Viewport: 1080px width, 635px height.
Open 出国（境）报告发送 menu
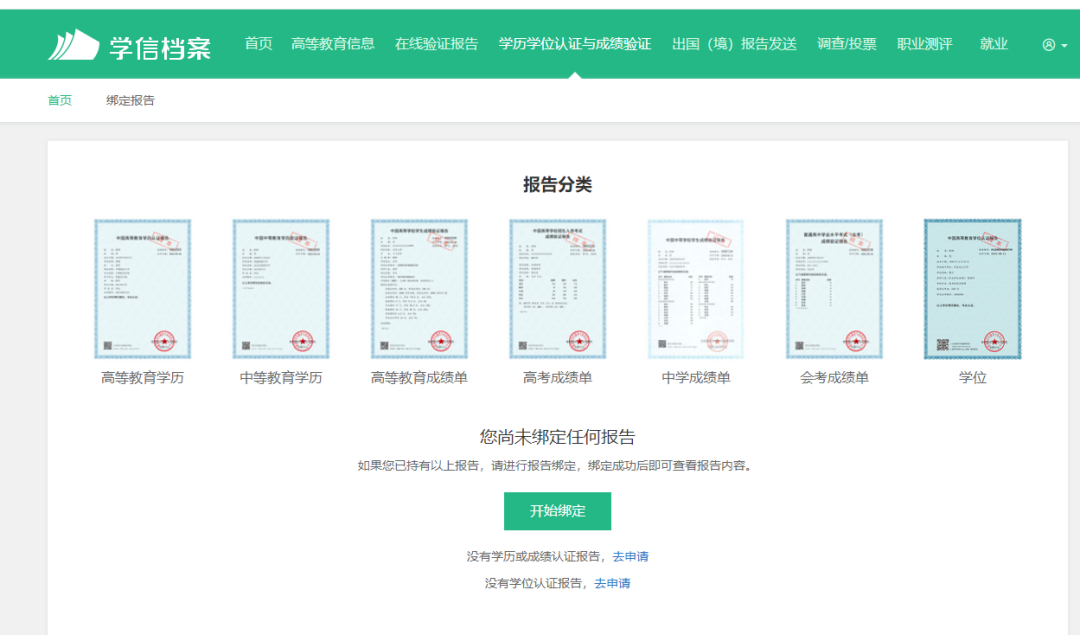[734, 44]
